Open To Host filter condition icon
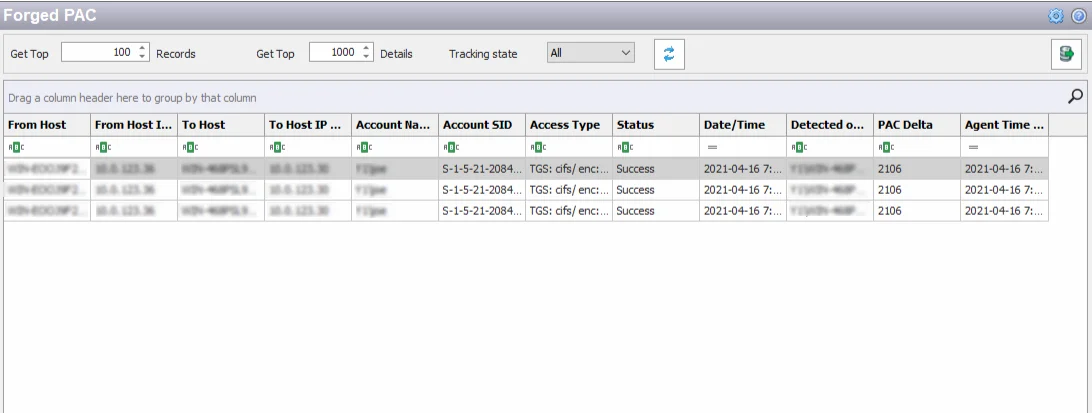The width and height of the screenshot is (1092, 413). tap(189, 147)
